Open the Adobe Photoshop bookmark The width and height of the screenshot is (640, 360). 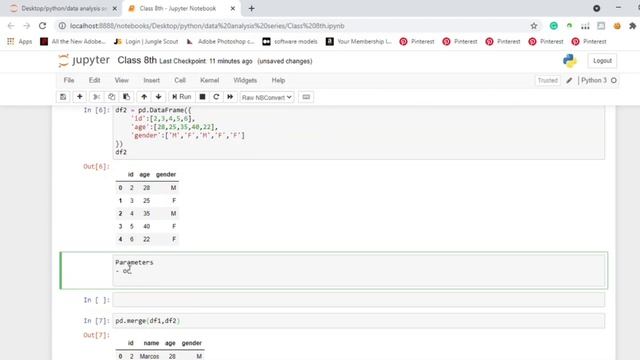(220, 42)
